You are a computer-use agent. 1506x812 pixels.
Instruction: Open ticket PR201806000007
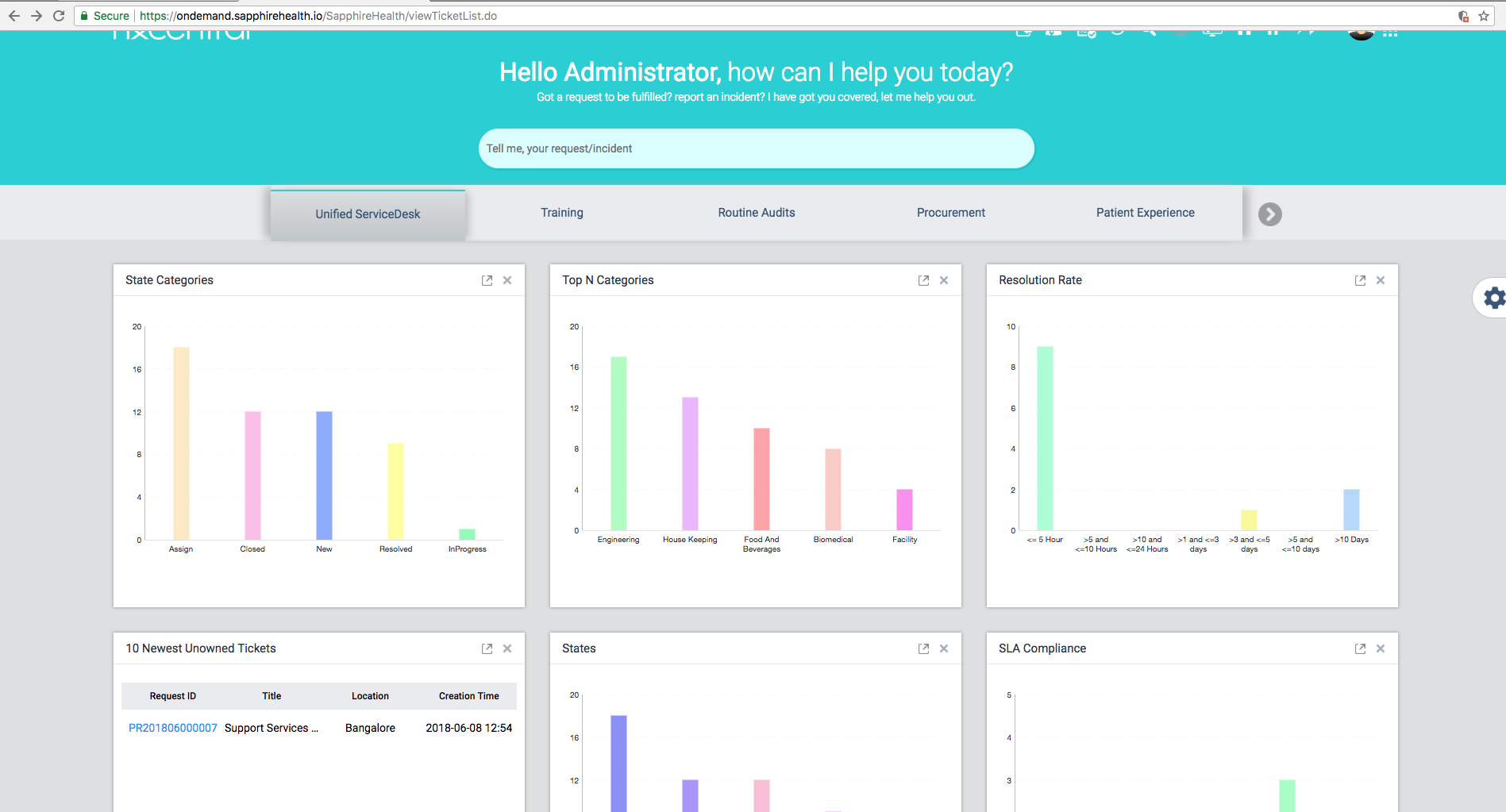coord(173,728)
